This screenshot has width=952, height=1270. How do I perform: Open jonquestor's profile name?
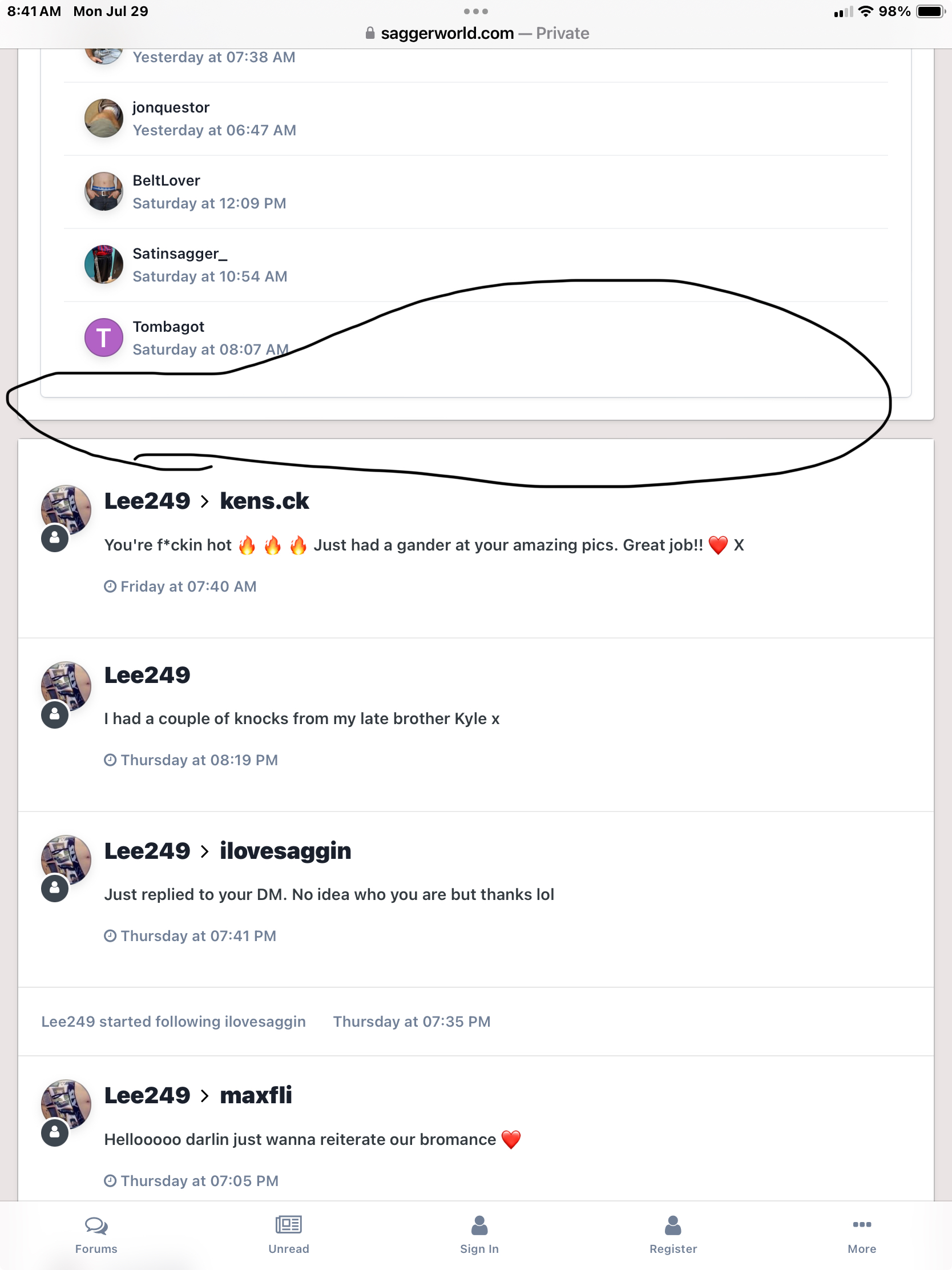(171, 107)
